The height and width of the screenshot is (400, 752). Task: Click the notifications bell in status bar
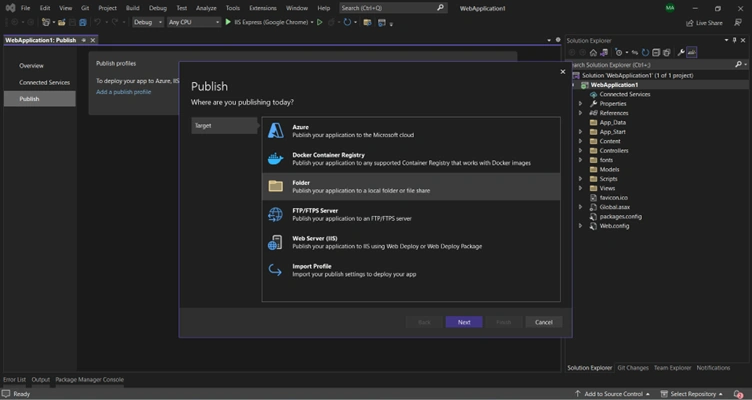click(739, 394)
